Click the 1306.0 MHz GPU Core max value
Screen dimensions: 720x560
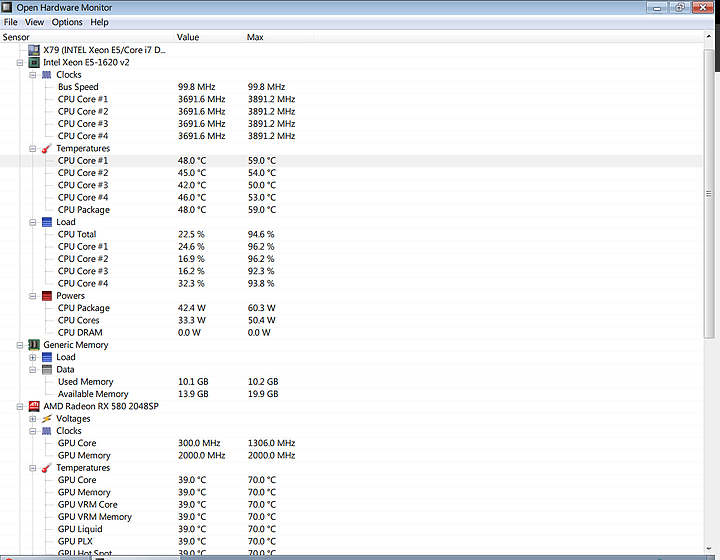tap(271, 443)
